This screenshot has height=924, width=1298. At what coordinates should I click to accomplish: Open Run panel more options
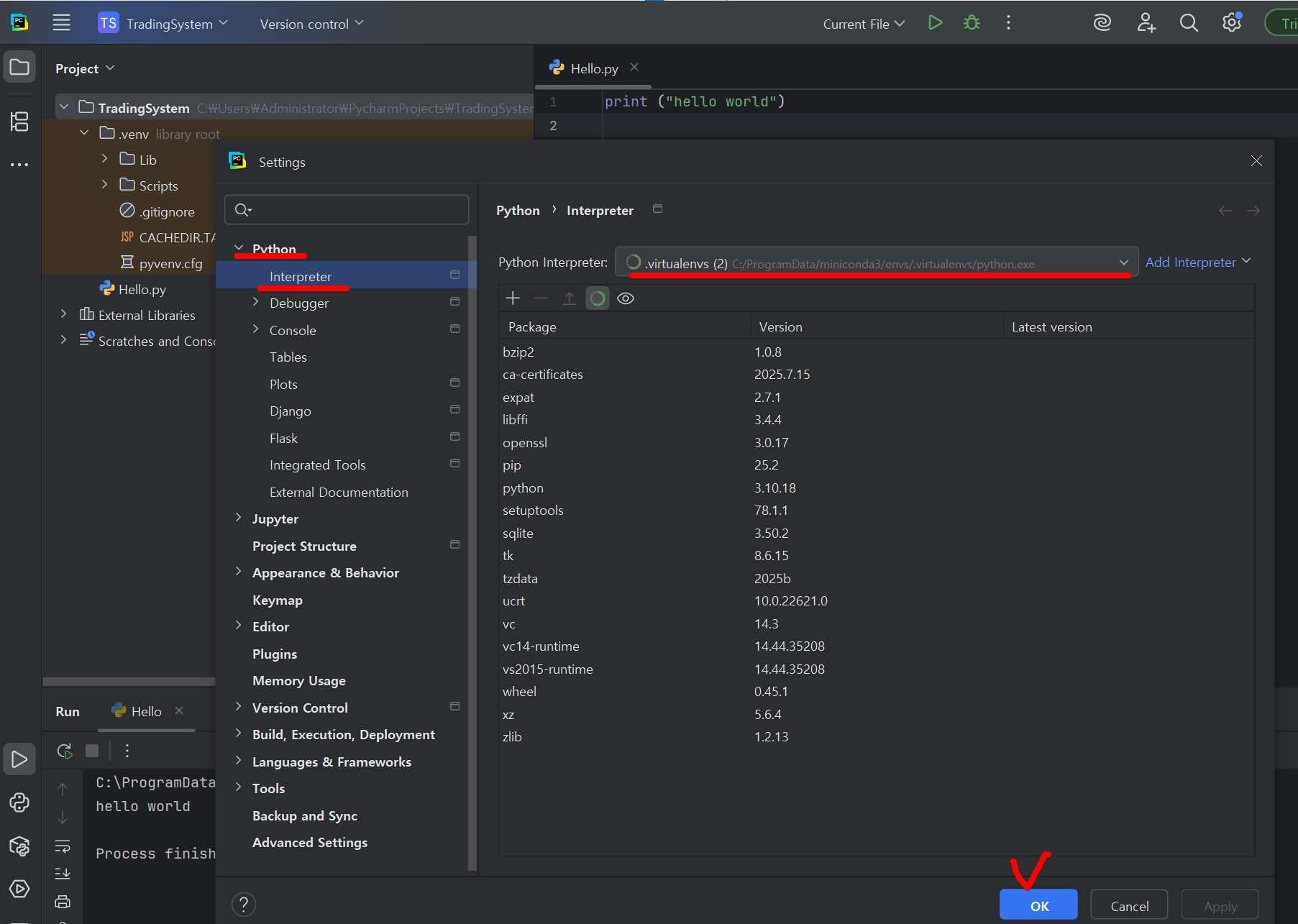click(127, 751)
